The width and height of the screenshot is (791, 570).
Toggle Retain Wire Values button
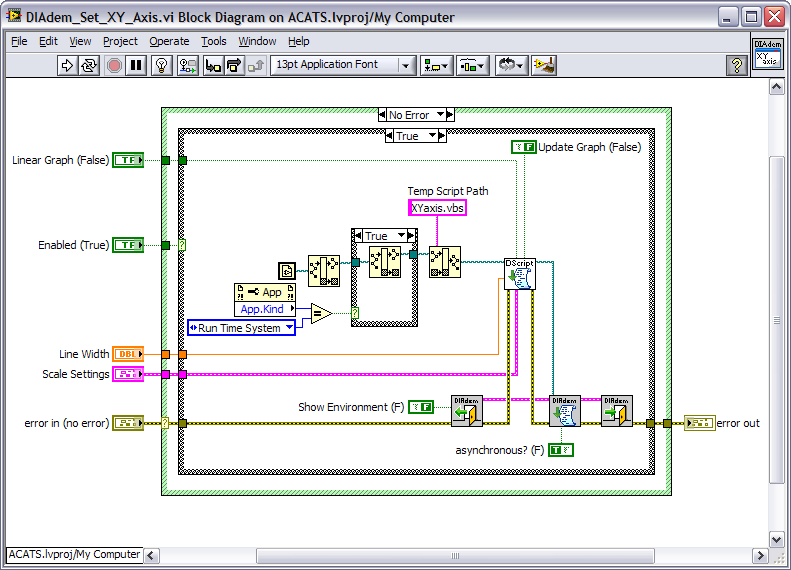[x=188, y=66]
